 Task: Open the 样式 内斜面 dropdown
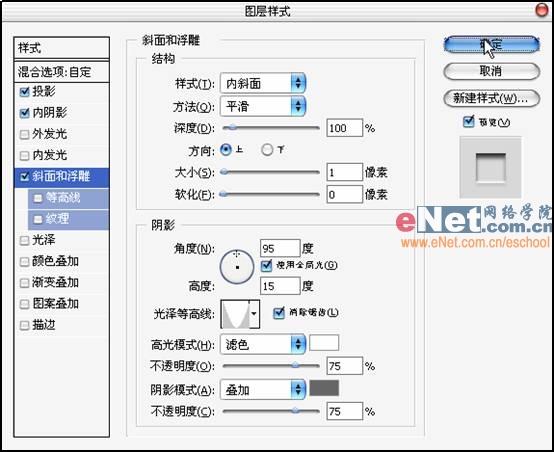[x=263, y=84]
